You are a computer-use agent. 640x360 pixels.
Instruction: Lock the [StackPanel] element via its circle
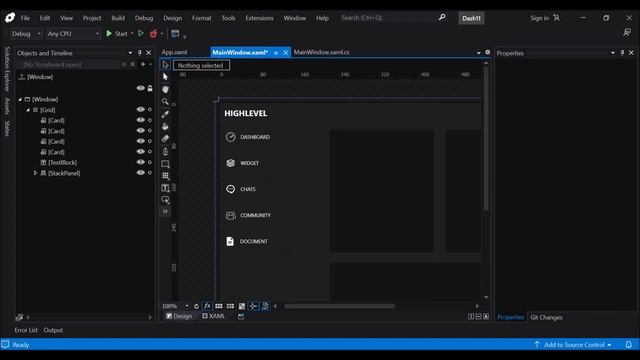[x=150, y=173]
